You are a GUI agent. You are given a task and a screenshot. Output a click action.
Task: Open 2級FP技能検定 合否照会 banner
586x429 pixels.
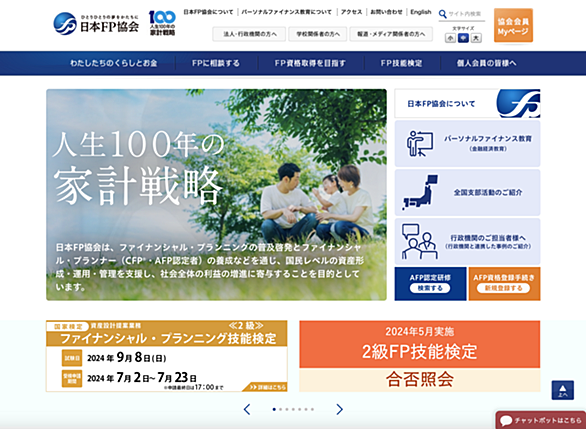click(420, 356)
